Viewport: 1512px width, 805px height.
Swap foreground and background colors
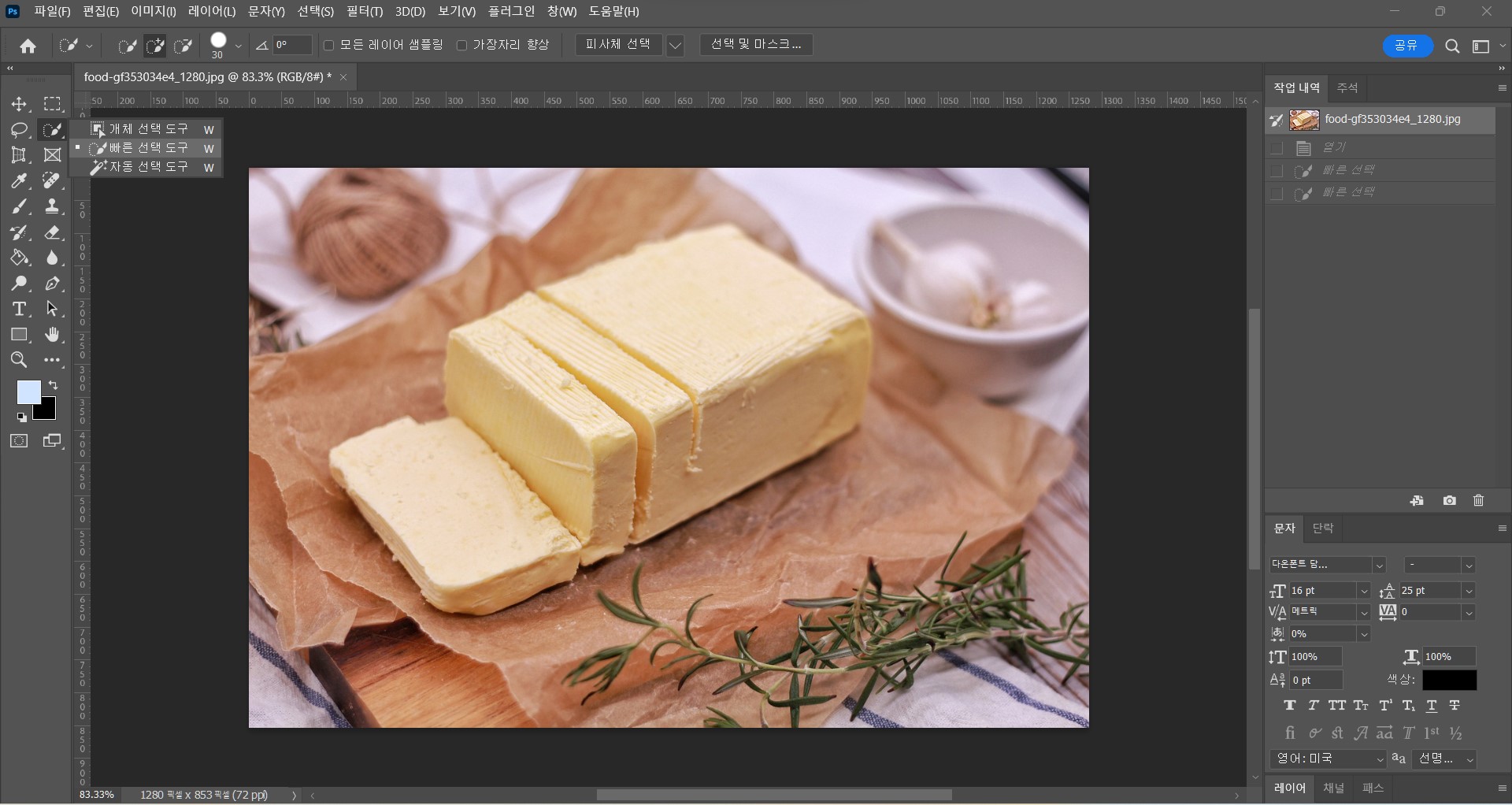53,385
